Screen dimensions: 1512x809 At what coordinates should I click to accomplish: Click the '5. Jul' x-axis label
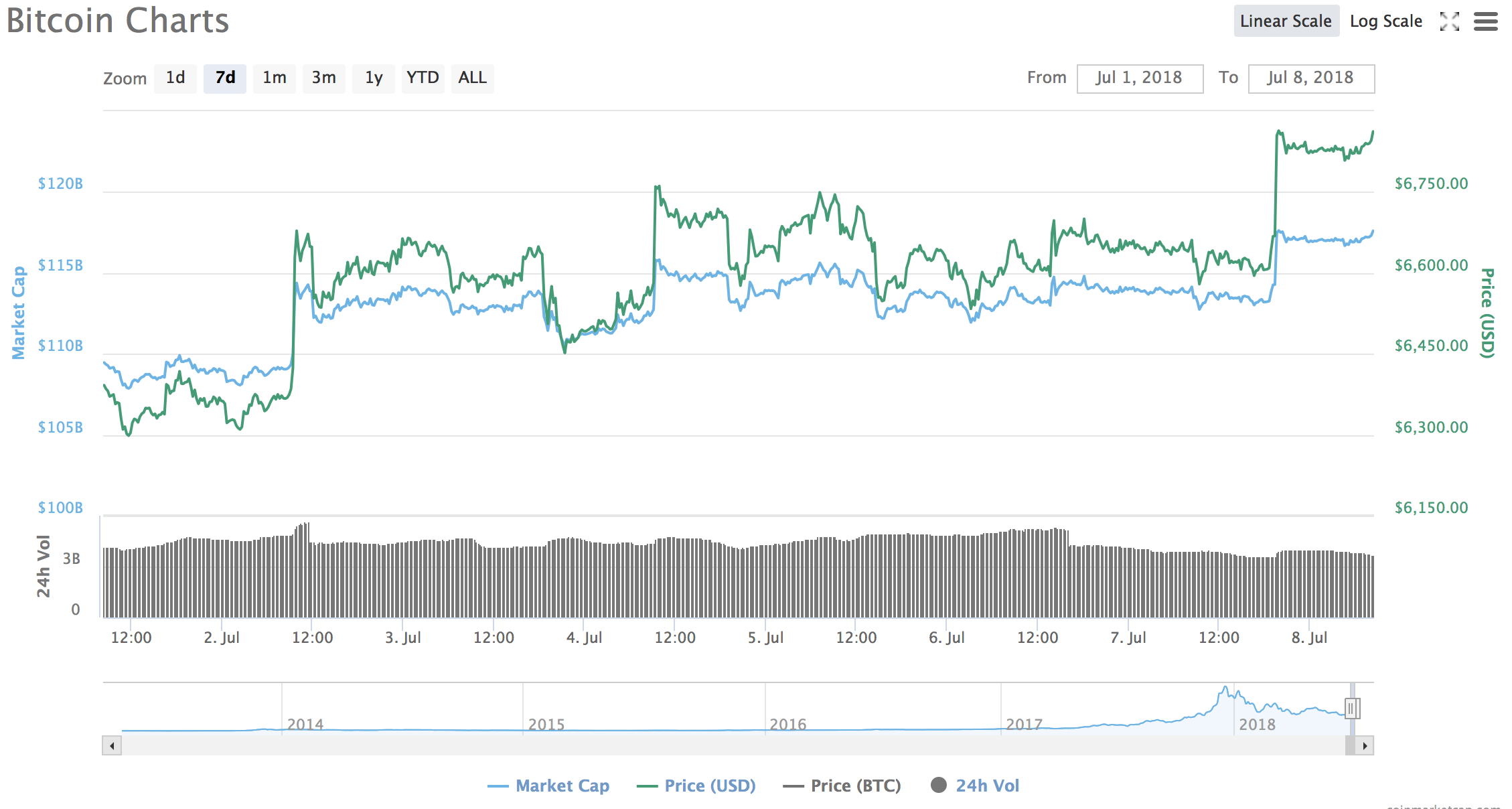coord(765,638)
